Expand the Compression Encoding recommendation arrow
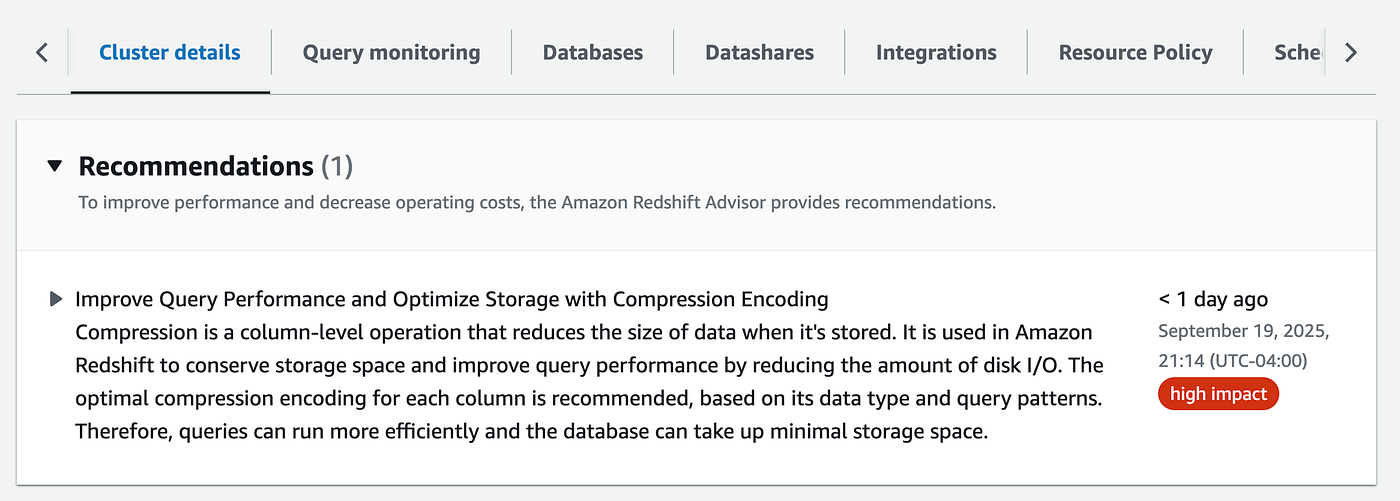Image resolution: width=1400 pixels, height=501 pixels. tap(56, 299)
